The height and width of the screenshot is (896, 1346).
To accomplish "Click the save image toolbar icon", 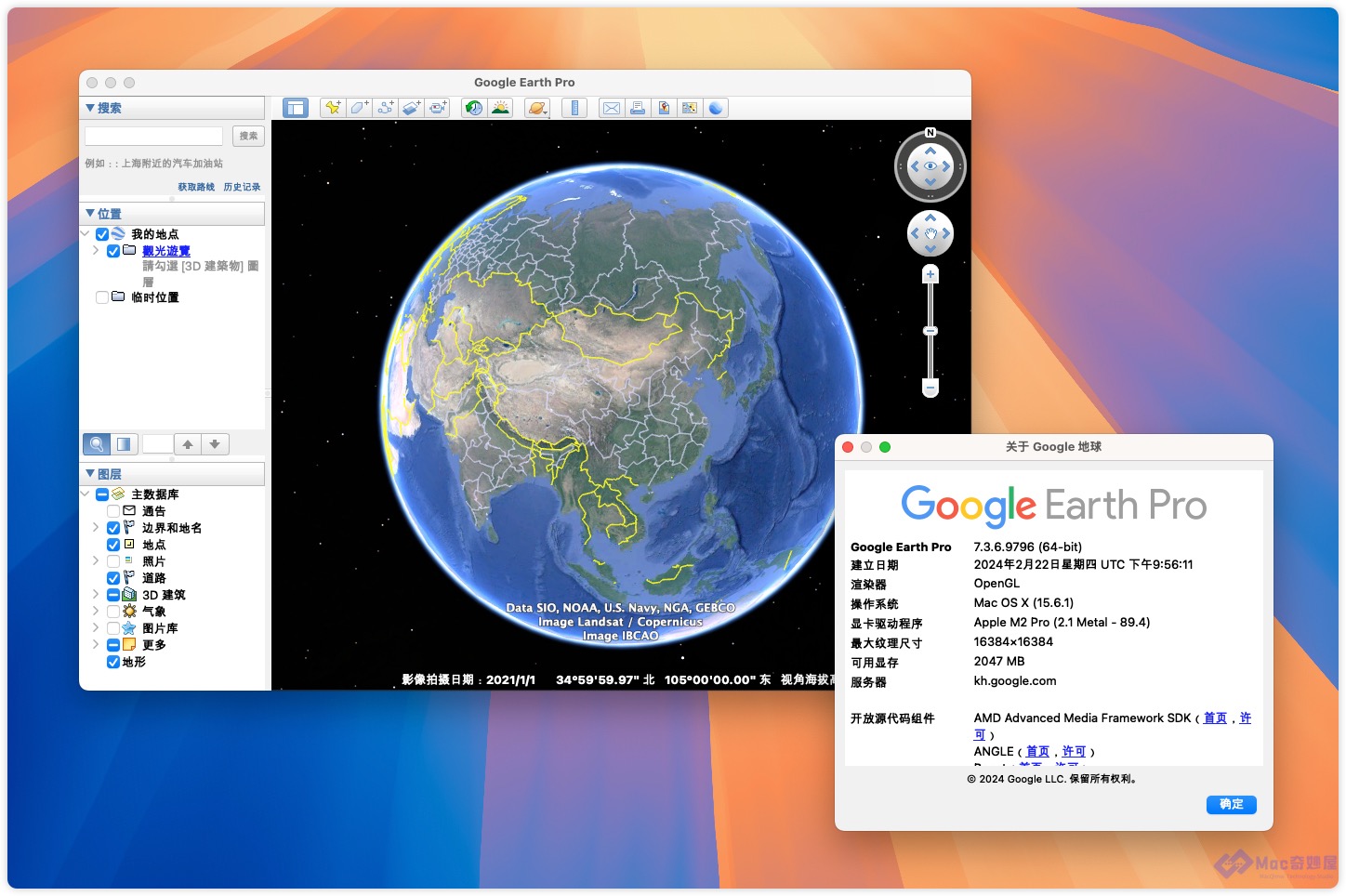I will [664, 108].
